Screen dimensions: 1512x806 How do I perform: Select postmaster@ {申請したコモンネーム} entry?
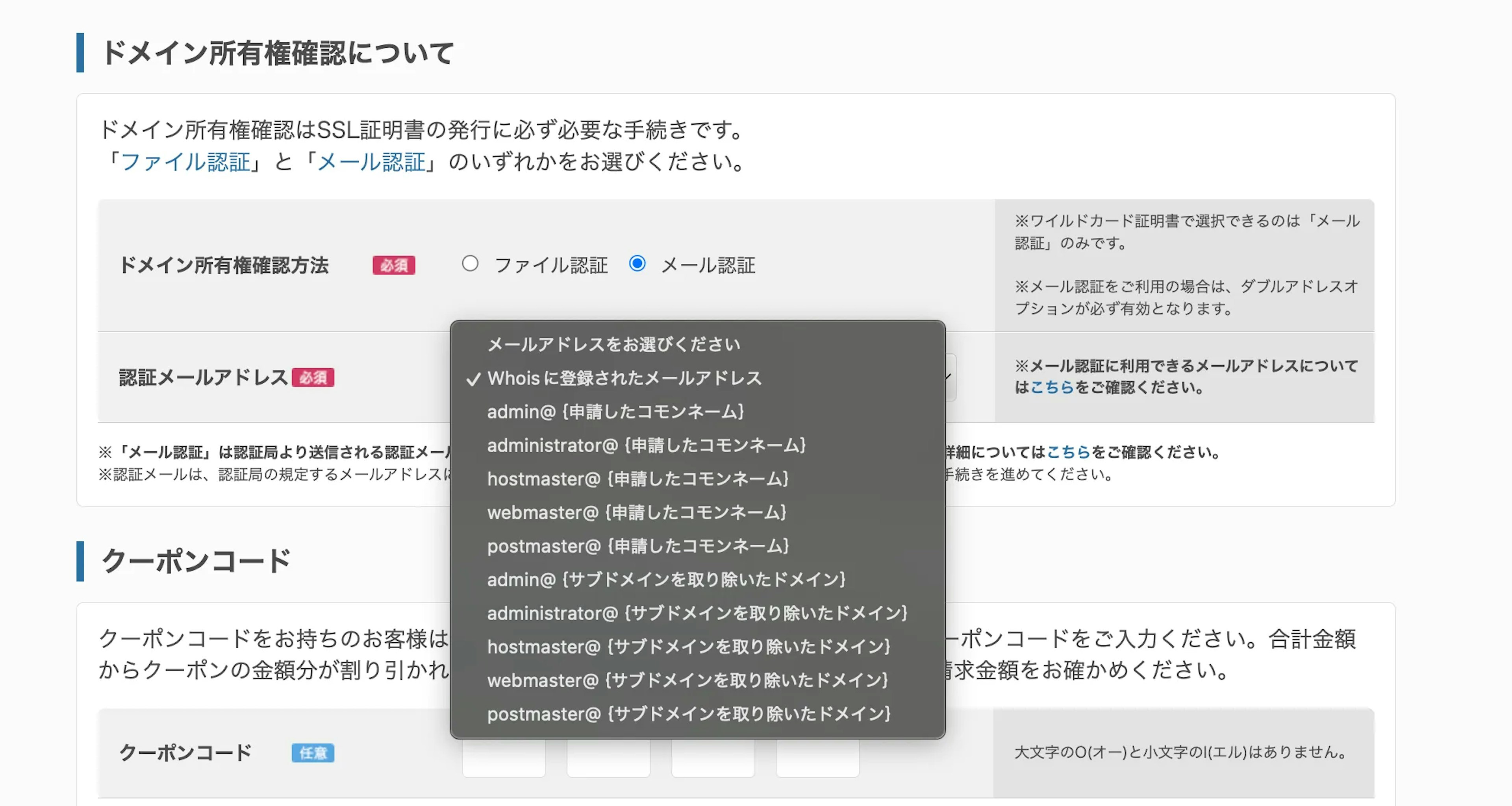(637, 546)
